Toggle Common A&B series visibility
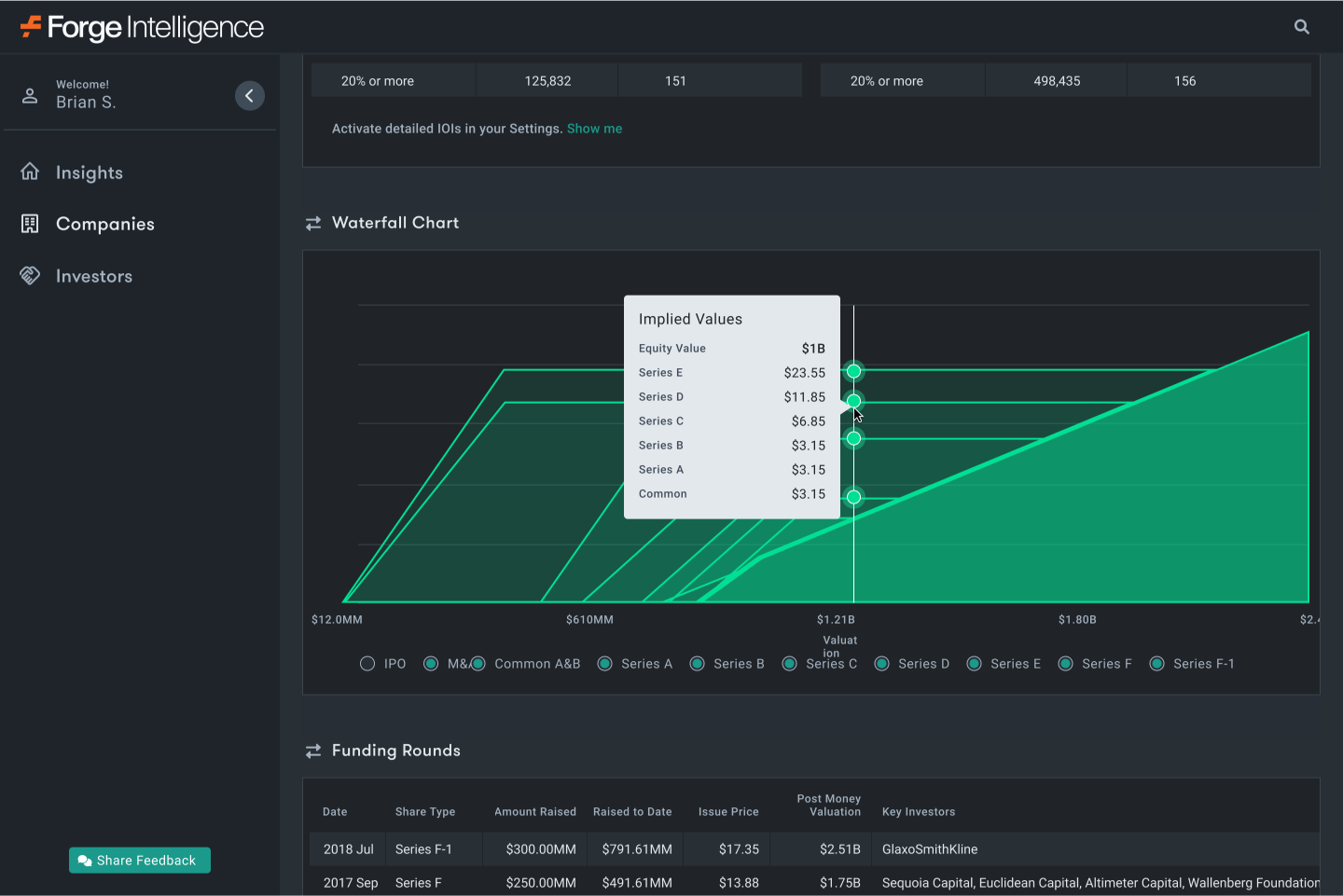This screenshot has height=896, width=1343. tap(478, 663)
